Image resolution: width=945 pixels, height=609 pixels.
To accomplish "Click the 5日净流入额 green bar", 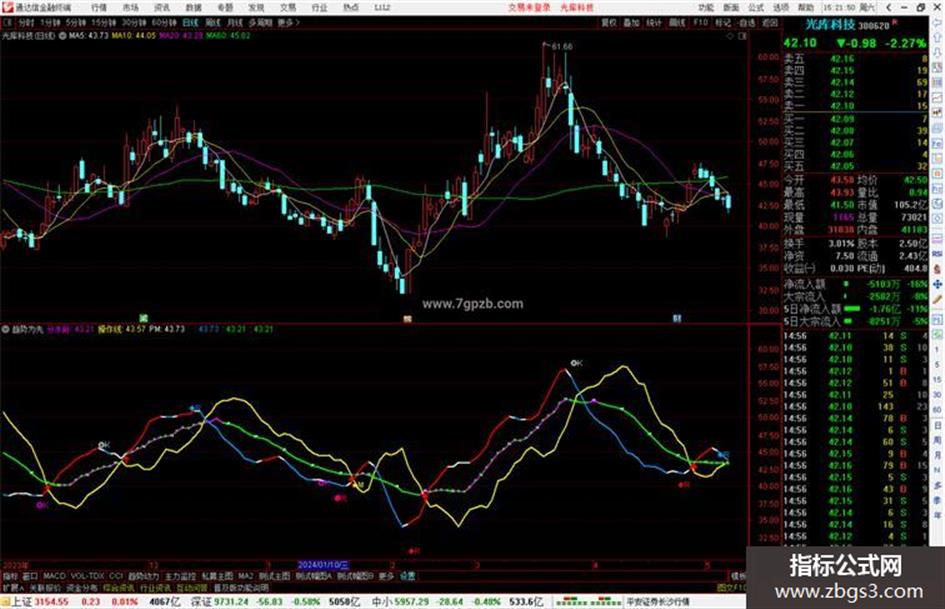I will 852,309.
